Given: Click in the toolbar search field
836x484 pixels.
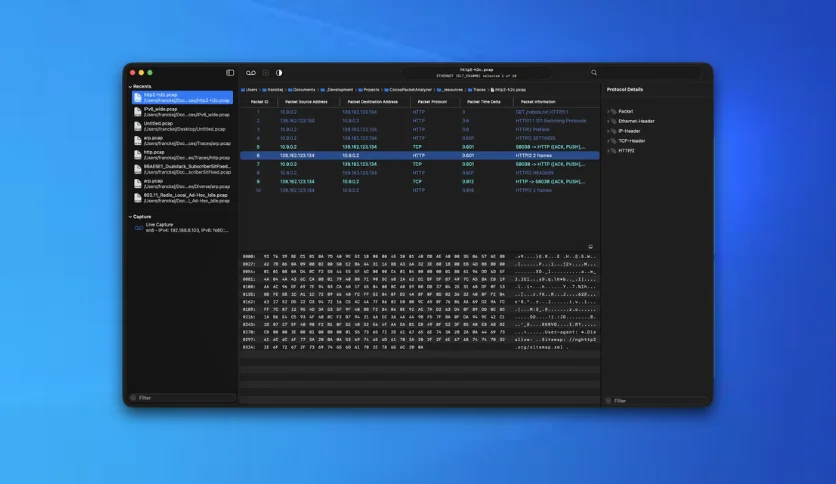Looking at the screenshot, I should (x=647, y=72).
